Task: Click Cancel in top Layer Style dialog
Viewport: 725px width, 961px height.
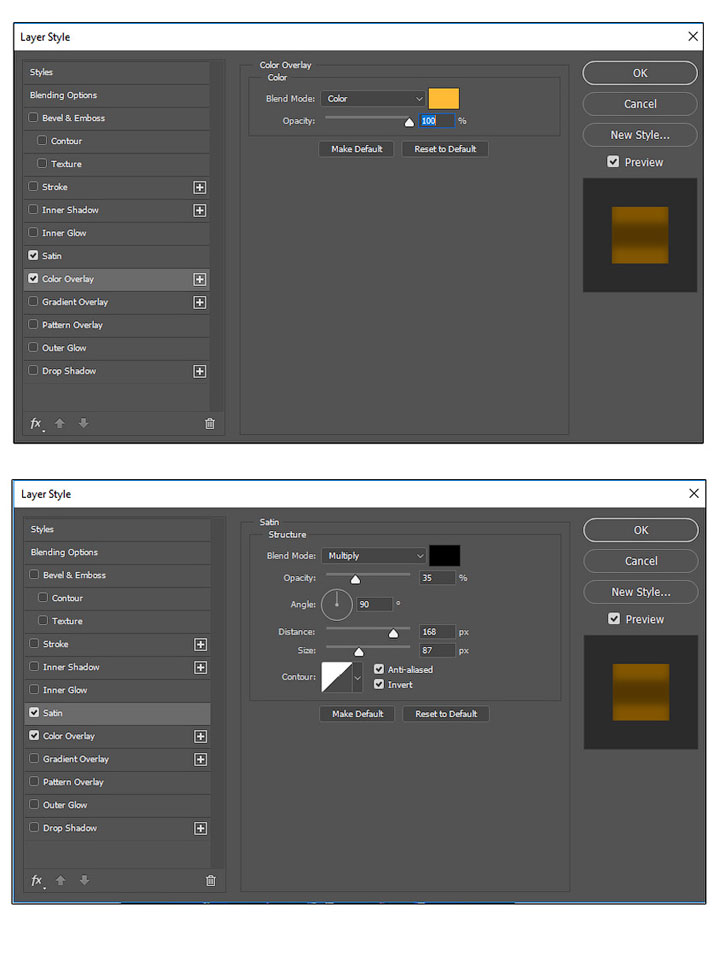Action: pos(640,104)
